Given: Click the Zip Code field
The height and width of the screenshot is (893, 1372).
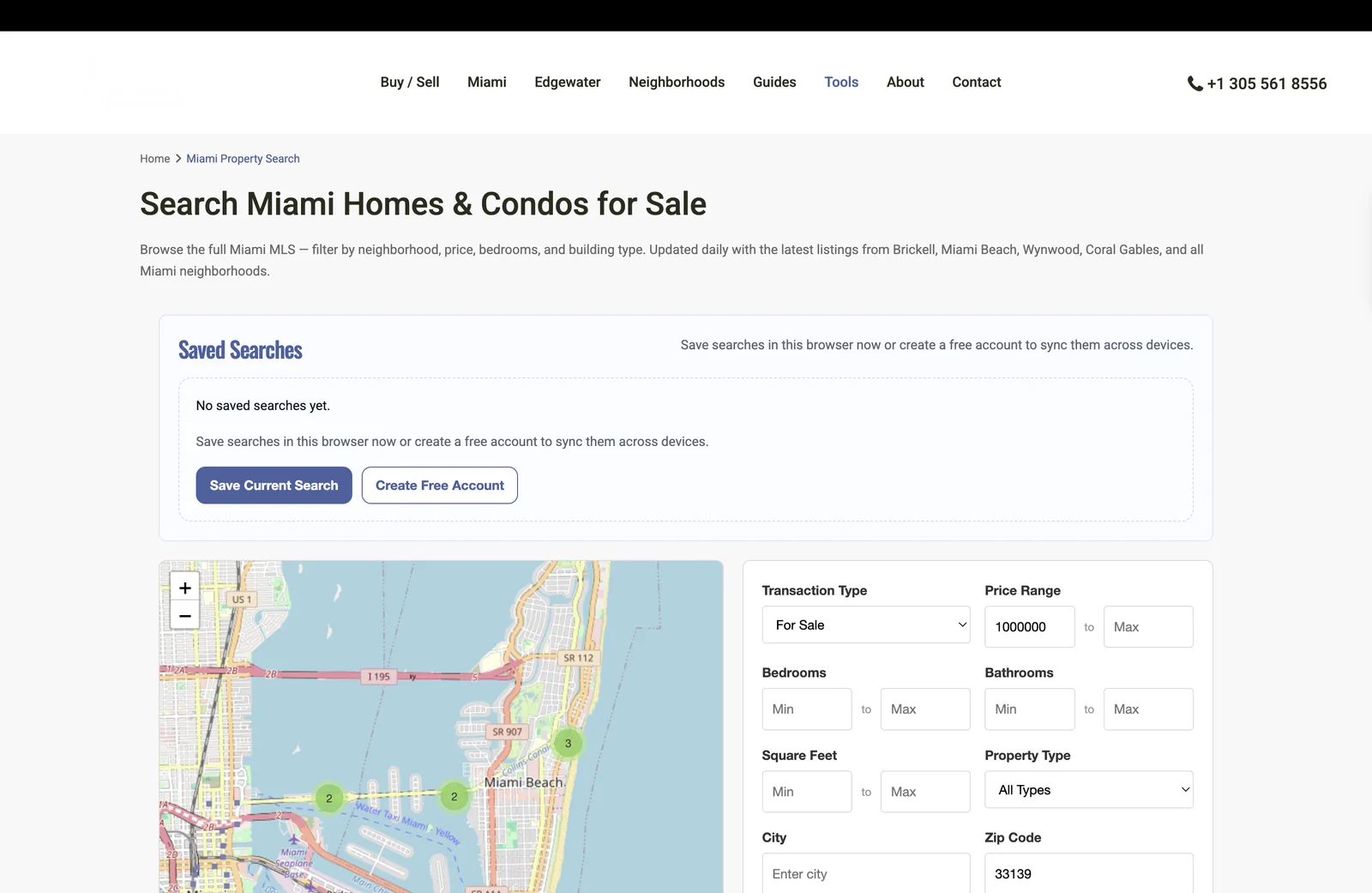Looking at the screenshot, I should 1089,873.
